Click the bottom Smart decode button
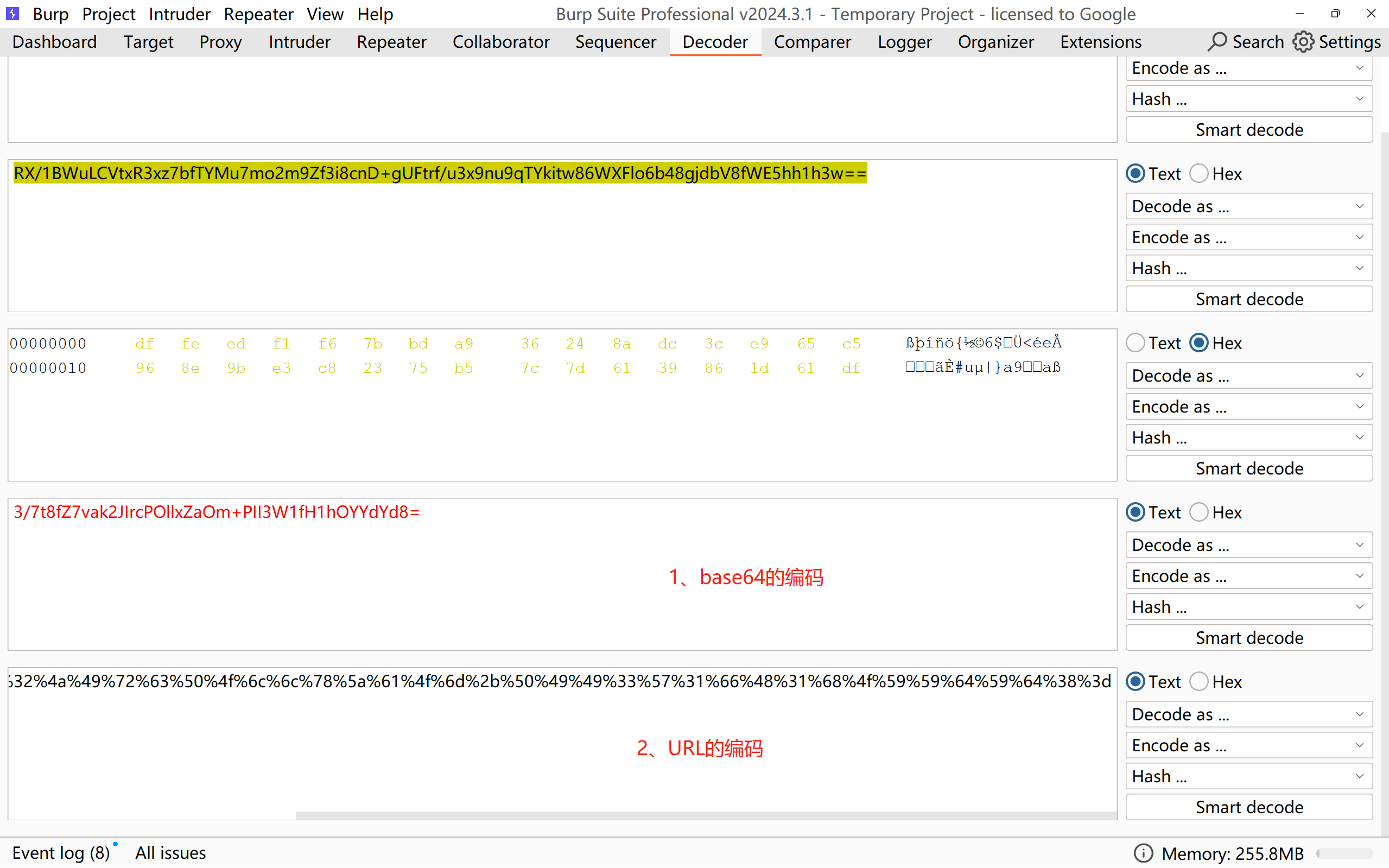1389x868 pixels. [x=1249, y=807]
